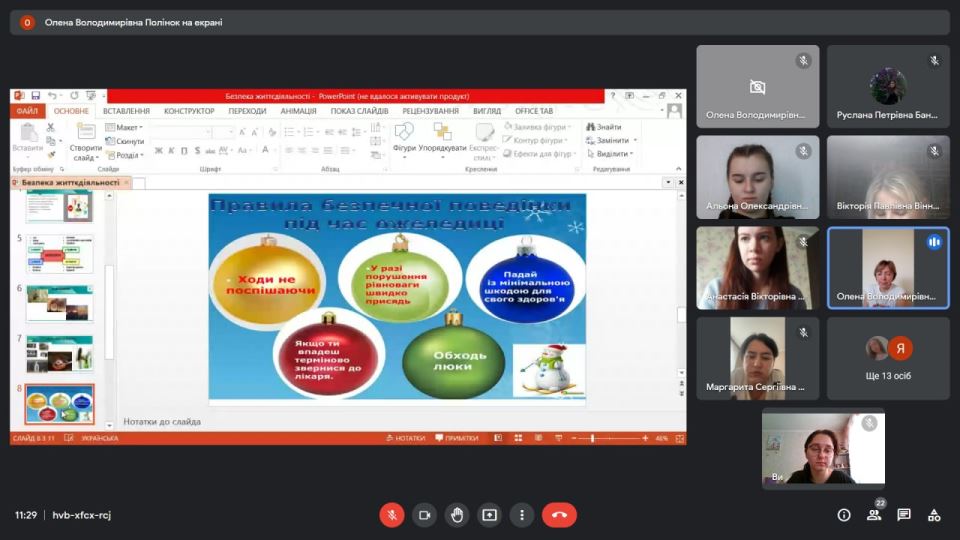Click the Знайти find button
Screen dimensions: 960x540
point(604,127)
